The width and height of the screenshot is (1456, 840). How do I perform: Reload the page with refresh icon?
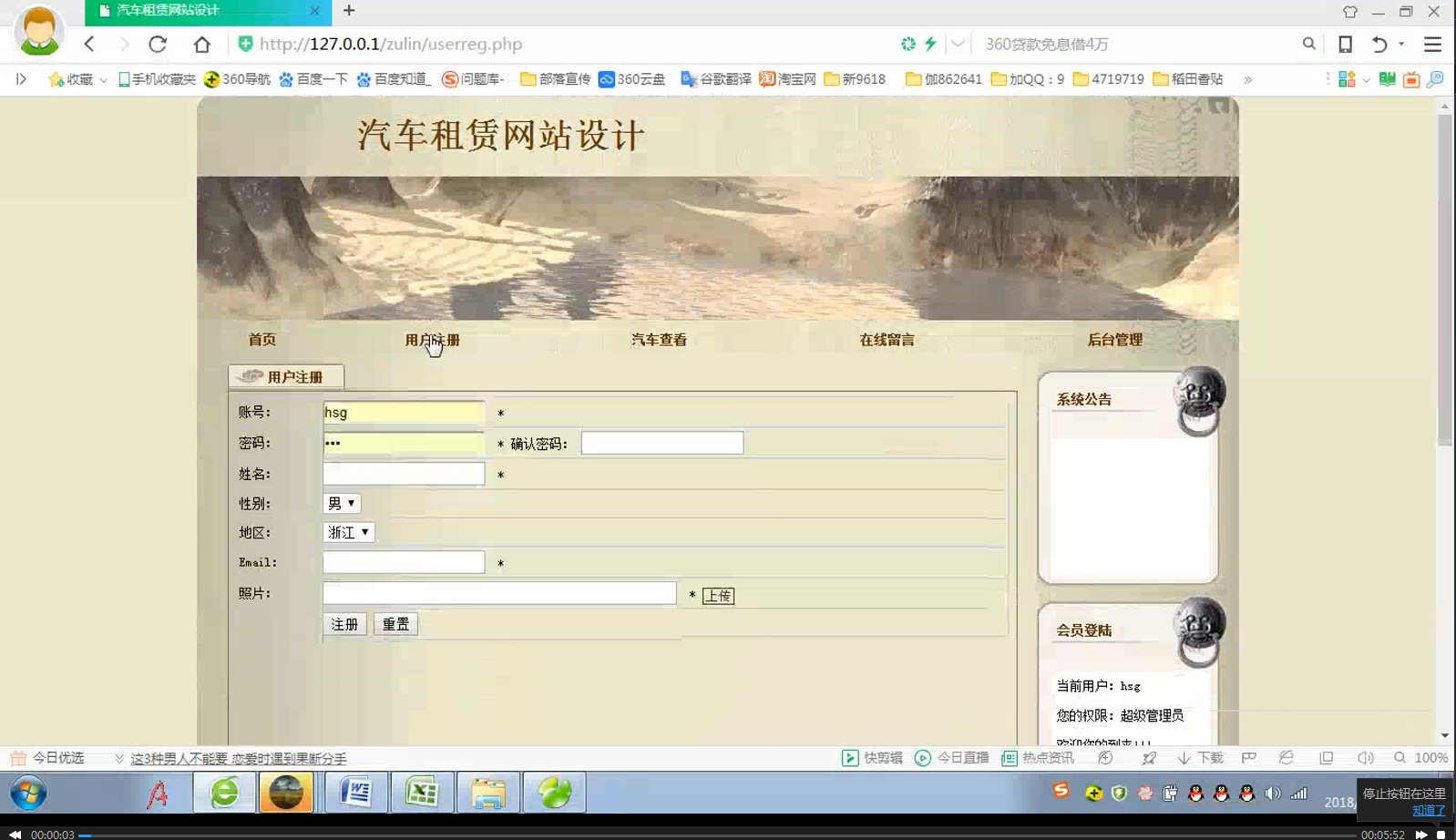pyautogui.click(x=158, y=44)
